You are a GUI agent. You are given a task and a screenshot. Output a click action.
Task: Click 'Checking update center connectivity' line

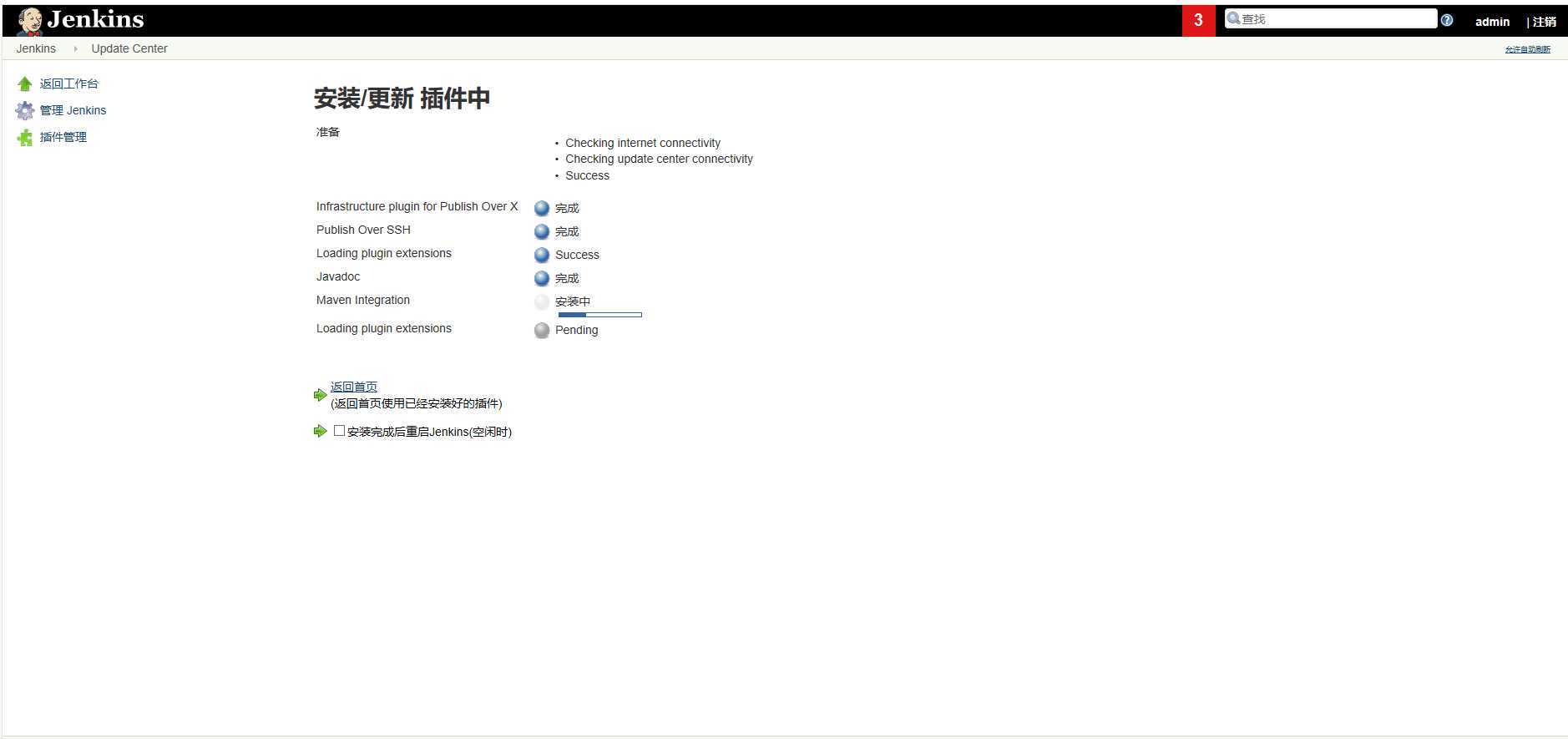pos(659,159)
